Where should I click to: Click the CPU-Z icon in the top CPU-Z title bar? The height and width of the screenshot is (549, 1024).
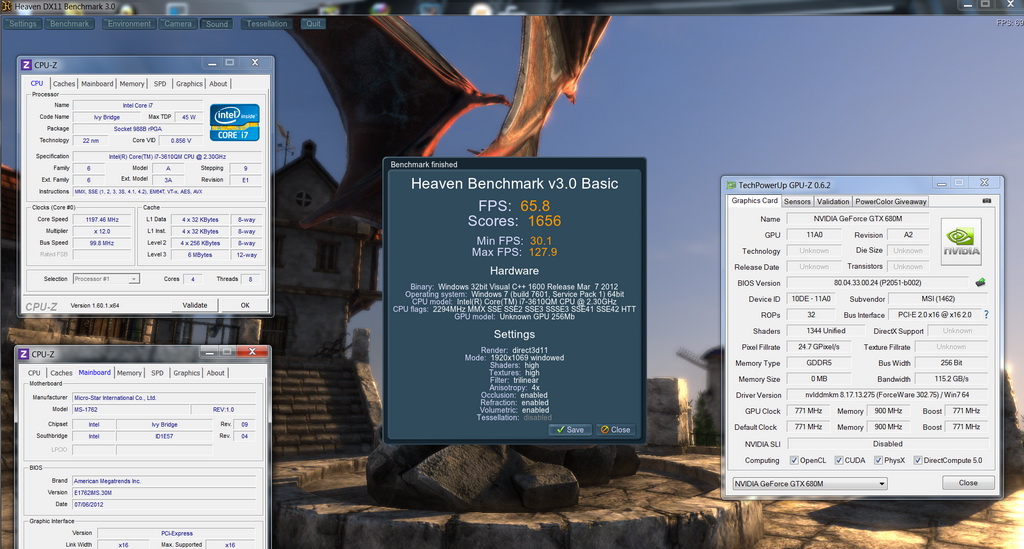coord(26,65)
